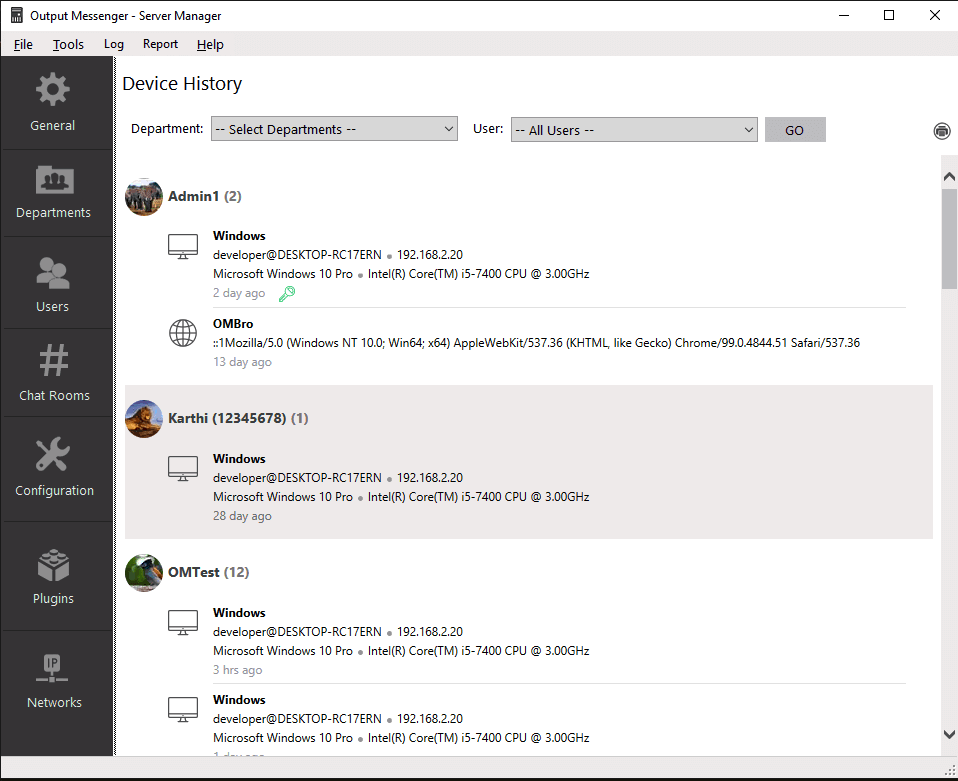The image size is (958, 781).
Task: Click the Output Messenger app icon in title bar
Action: pos(16,15)
